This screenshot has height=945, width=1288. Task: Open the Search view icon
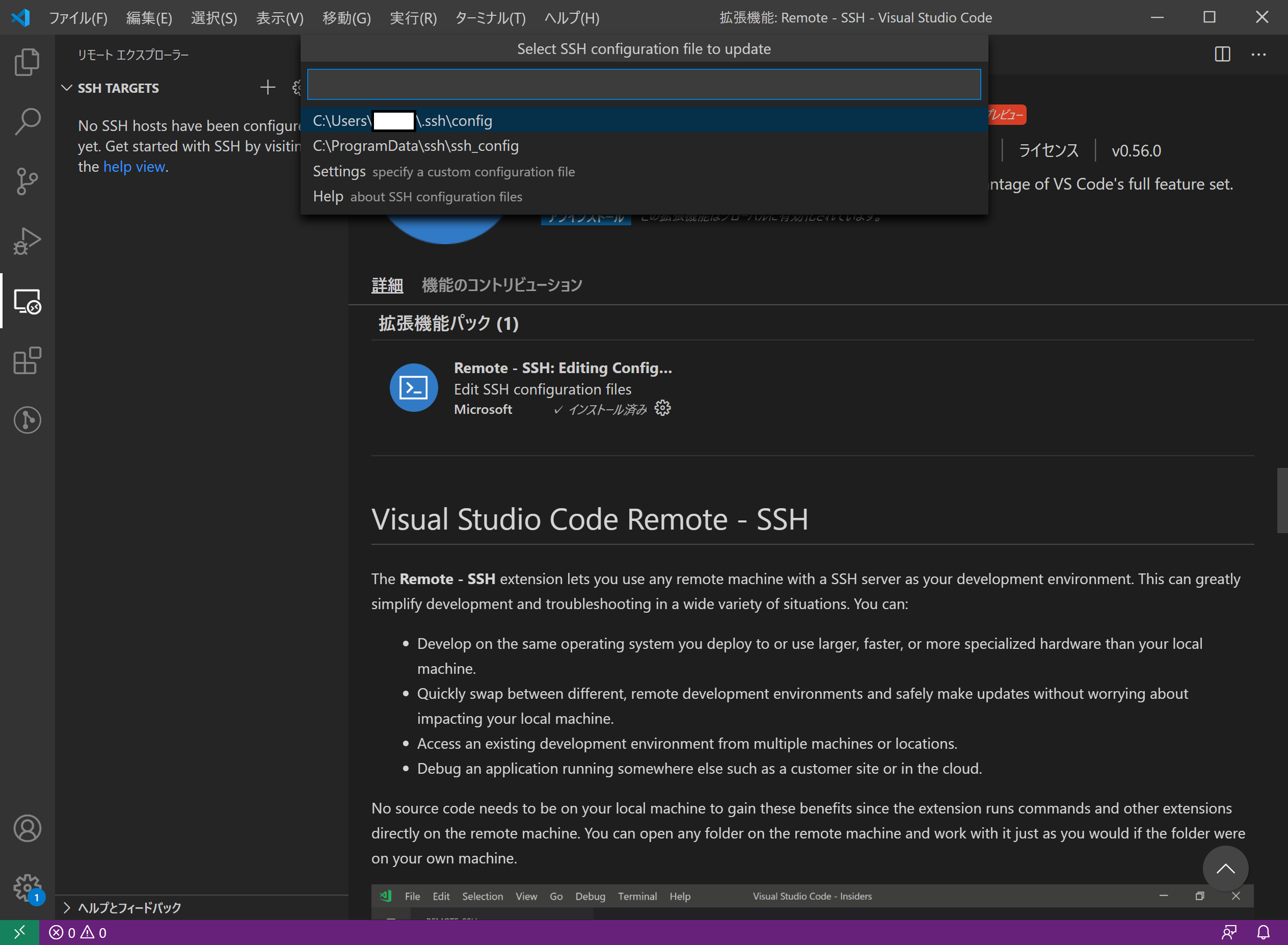point(27,122)
